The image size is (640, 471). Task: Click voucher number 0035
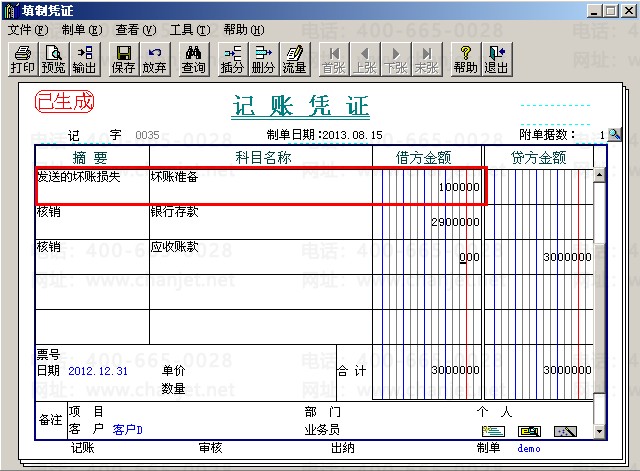click(147, 135)
